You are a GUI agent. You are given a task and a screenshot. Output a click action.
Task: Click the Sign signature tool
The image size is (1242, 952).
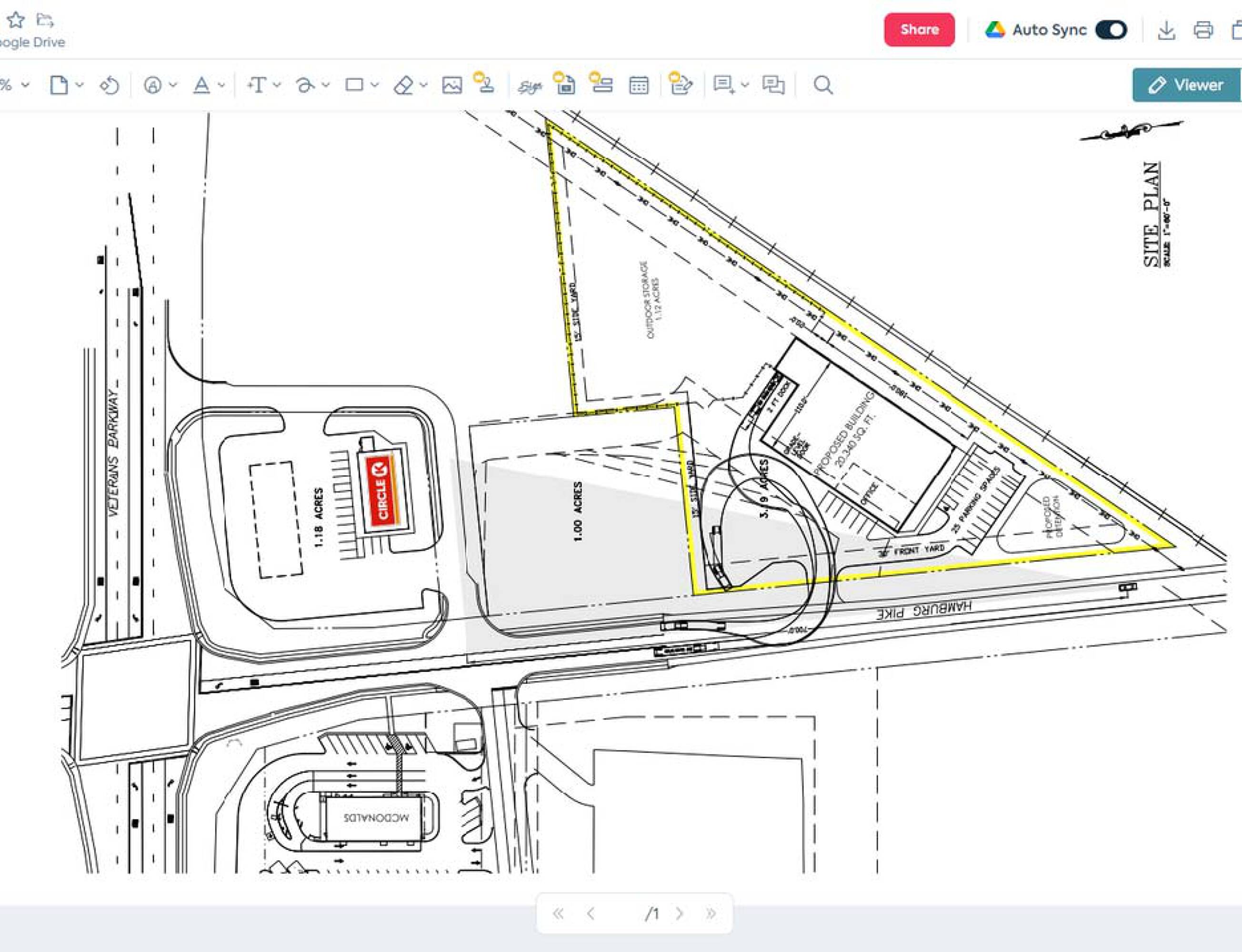[x=530, y=86]
